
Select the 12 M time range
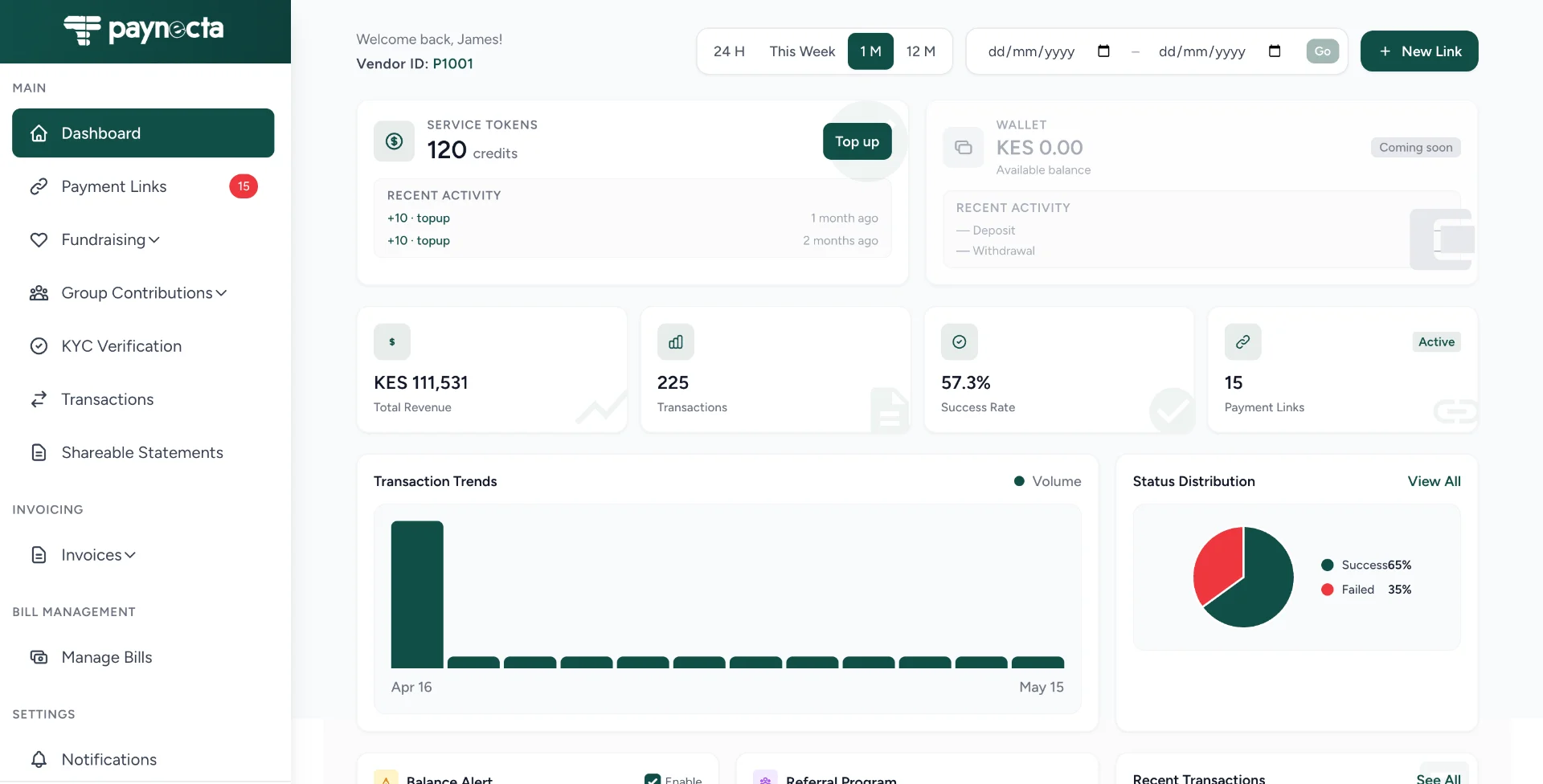pyautogui.click(x=921, y=51)
